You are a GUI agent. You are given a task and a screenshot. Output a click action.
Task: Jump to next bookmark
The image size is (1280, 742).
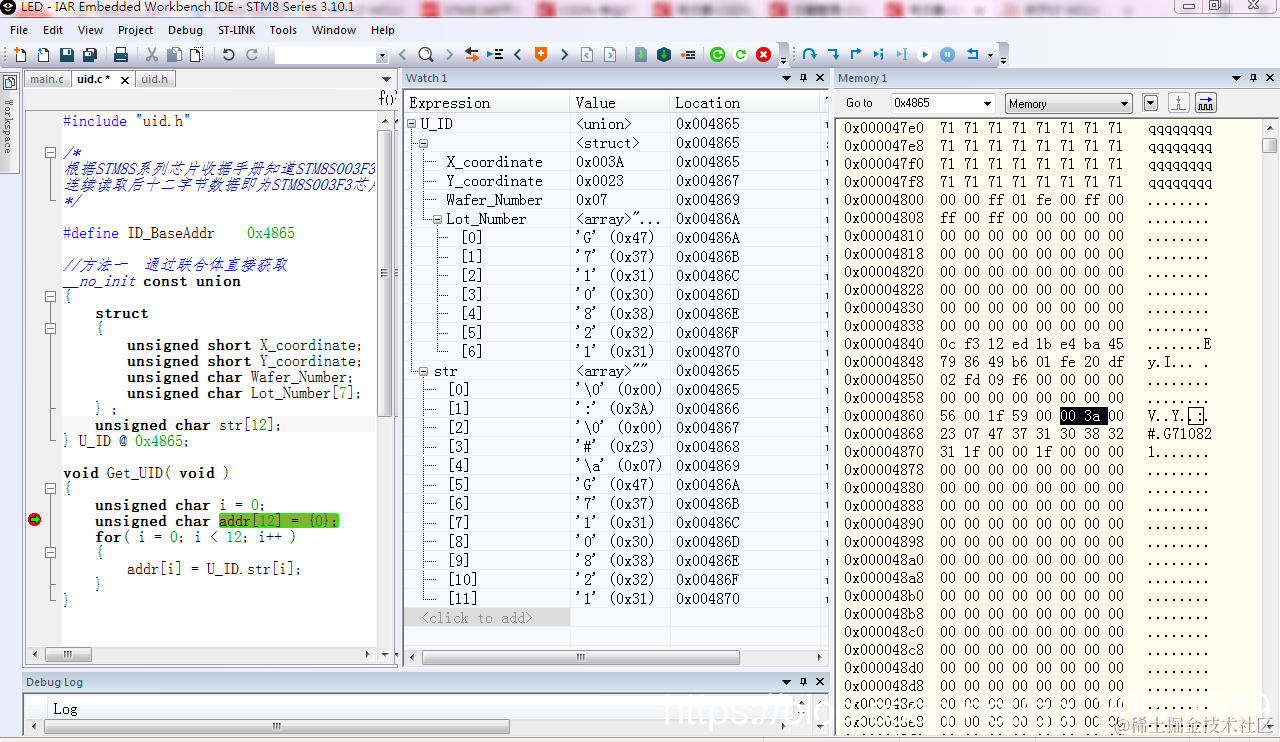pos(564,55)
